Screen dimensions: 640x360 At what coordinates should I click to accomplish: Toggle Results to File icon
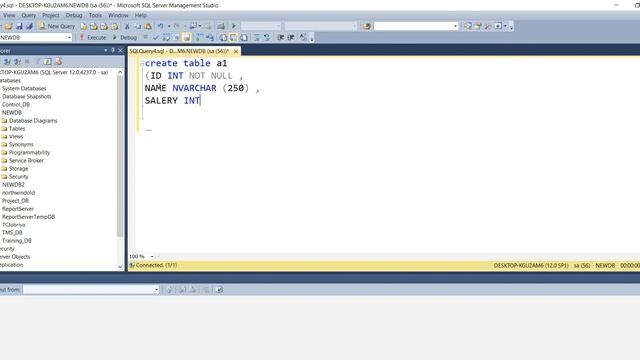click(x=244, y=38)
